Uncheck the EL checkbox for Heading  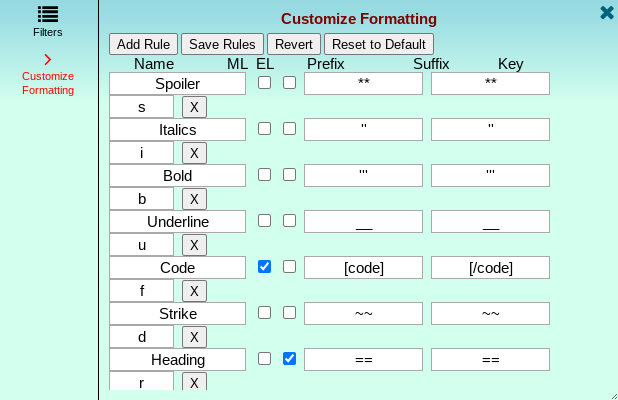(290, 359)
